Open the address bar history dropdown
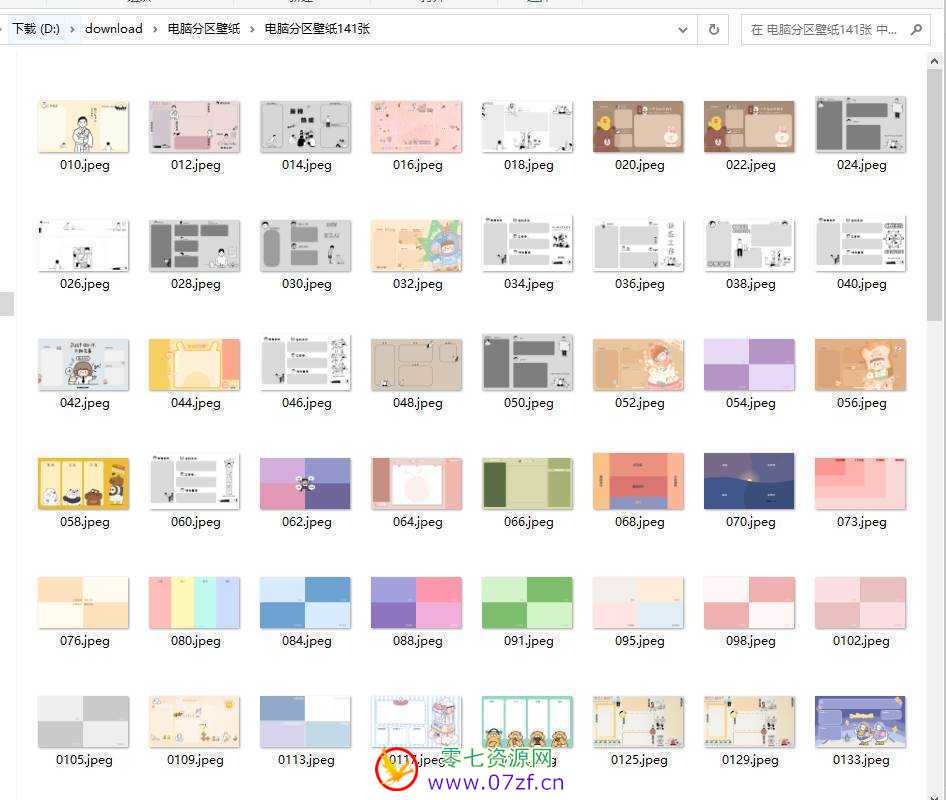Viewport: 946px width, 800px height. tap(683, 30)
